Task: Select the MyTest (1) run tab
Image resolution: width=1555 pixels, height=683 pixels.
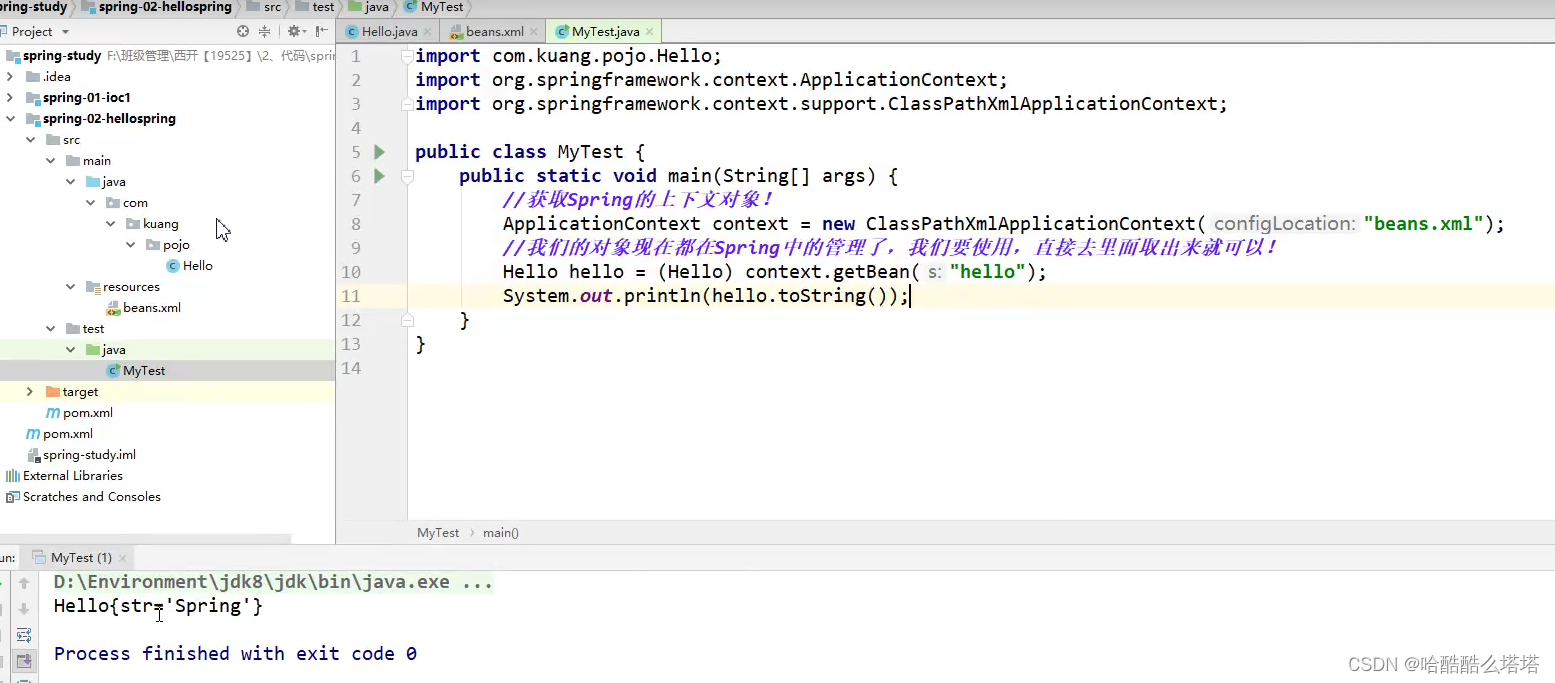Action: (79, 557)
